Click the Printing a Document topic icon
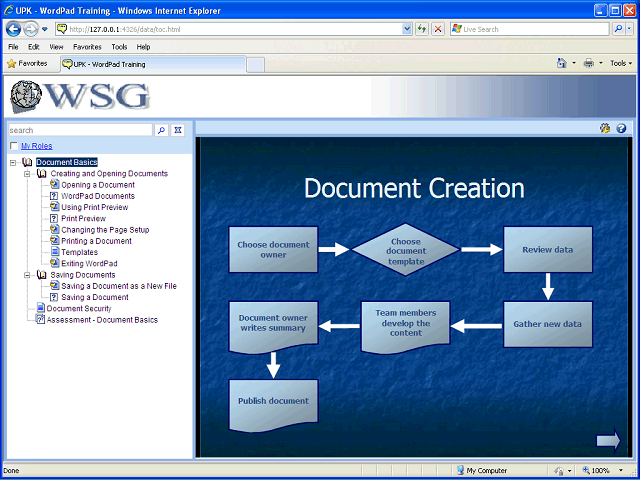Screen dimensions: 640x480 tap(54, 241)
